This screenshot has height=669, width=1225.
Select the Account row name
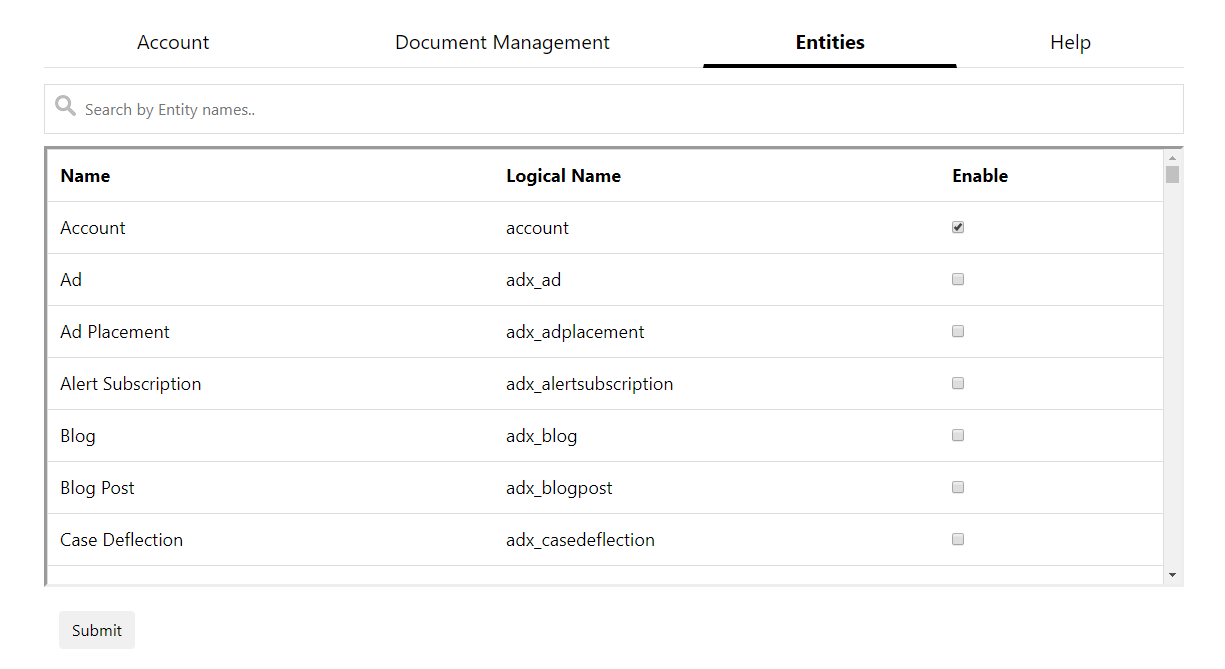point(92,227)
